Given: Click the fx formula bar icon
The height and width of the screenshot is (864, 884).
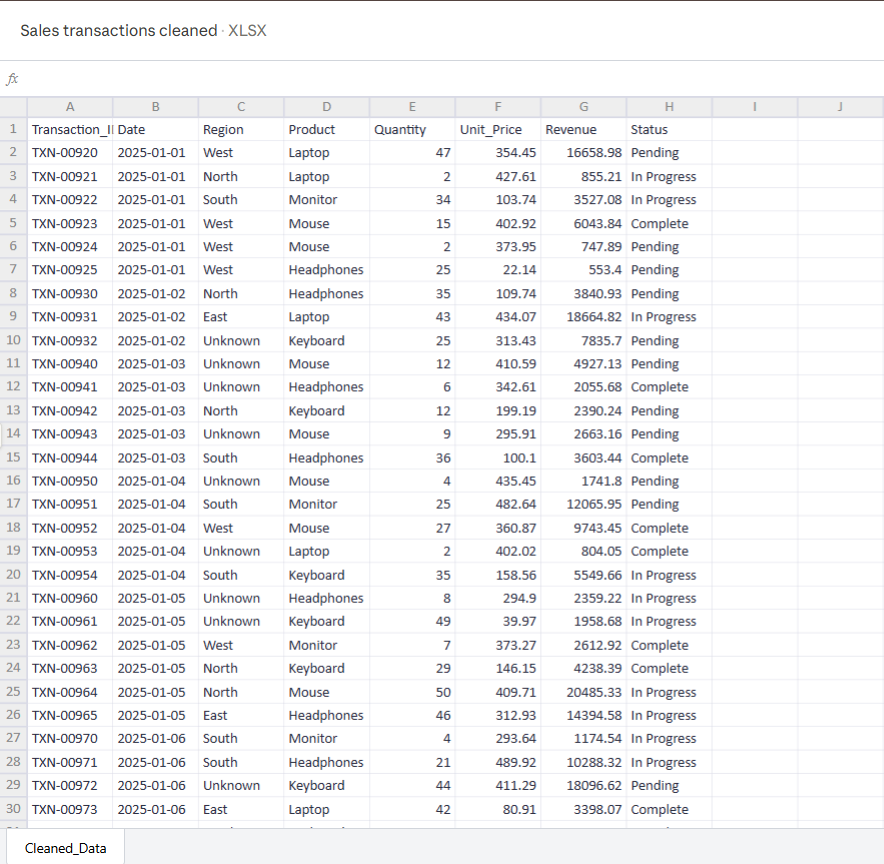Looking at the screenshot, I should pyautogui.click(x=12, y=77).
